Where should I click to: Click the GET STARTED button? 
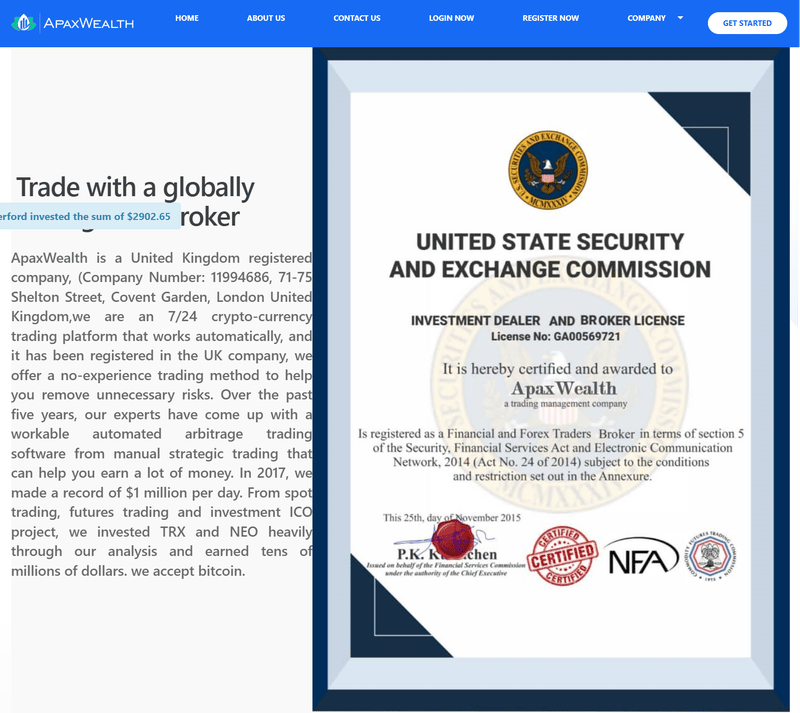coord(747,23)
